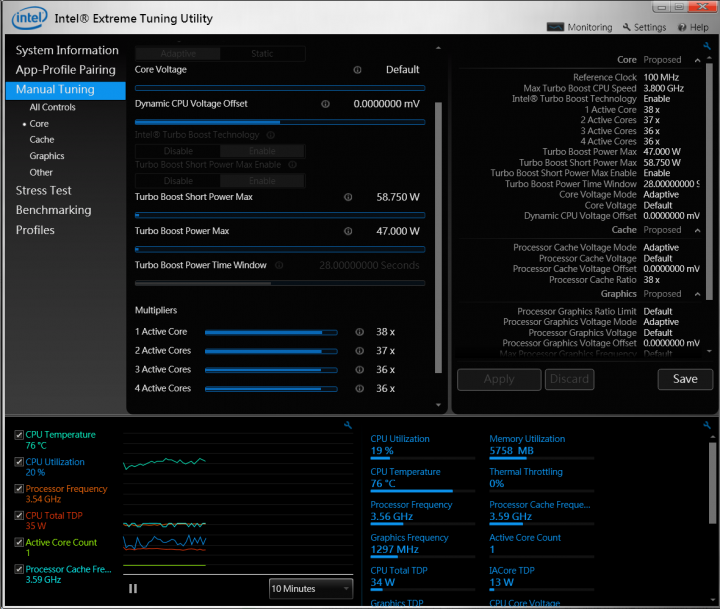
Task: Click info icon next to Core Voltage
Action: pos(357,70)
